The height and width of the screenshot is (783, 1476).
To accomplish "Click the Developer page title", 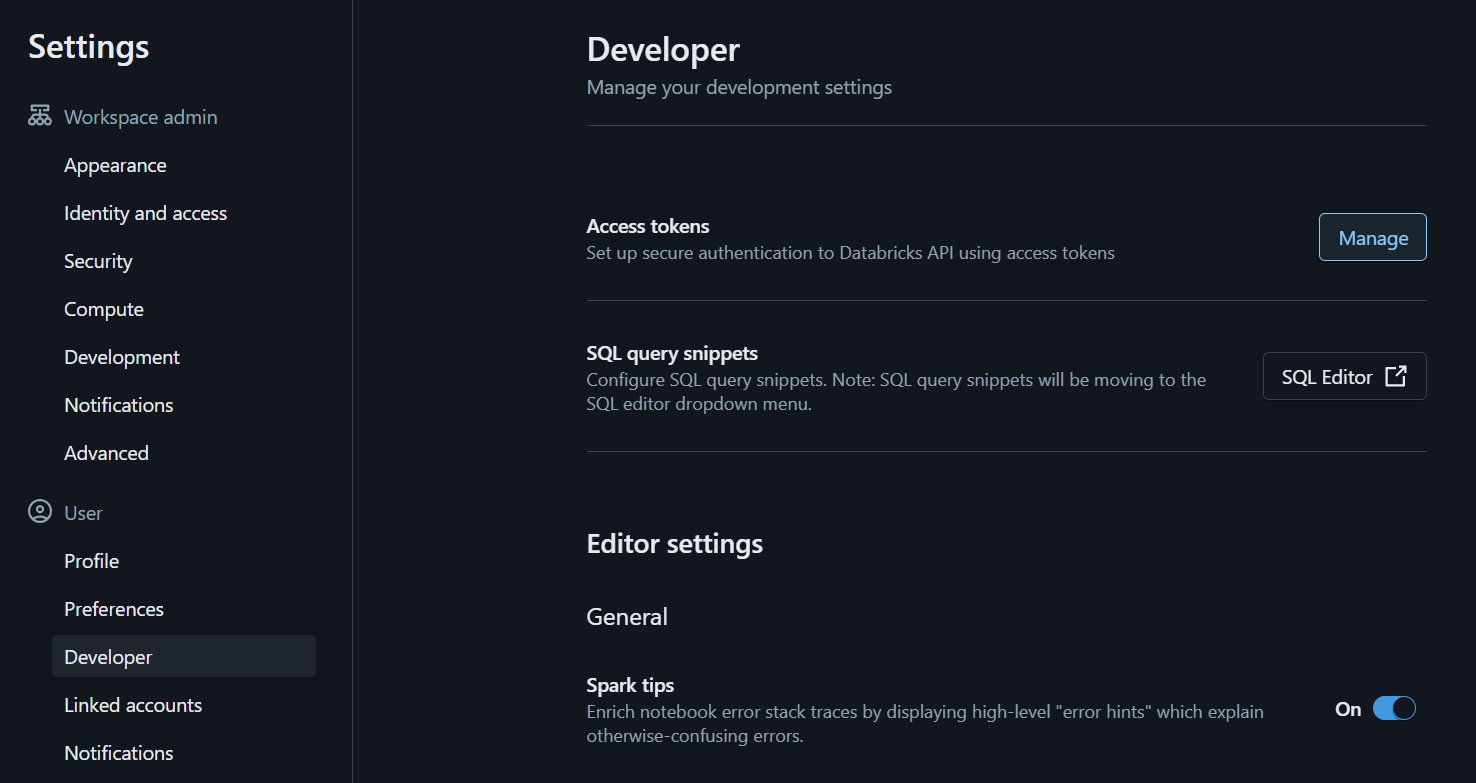I will [x=663, y=49].
